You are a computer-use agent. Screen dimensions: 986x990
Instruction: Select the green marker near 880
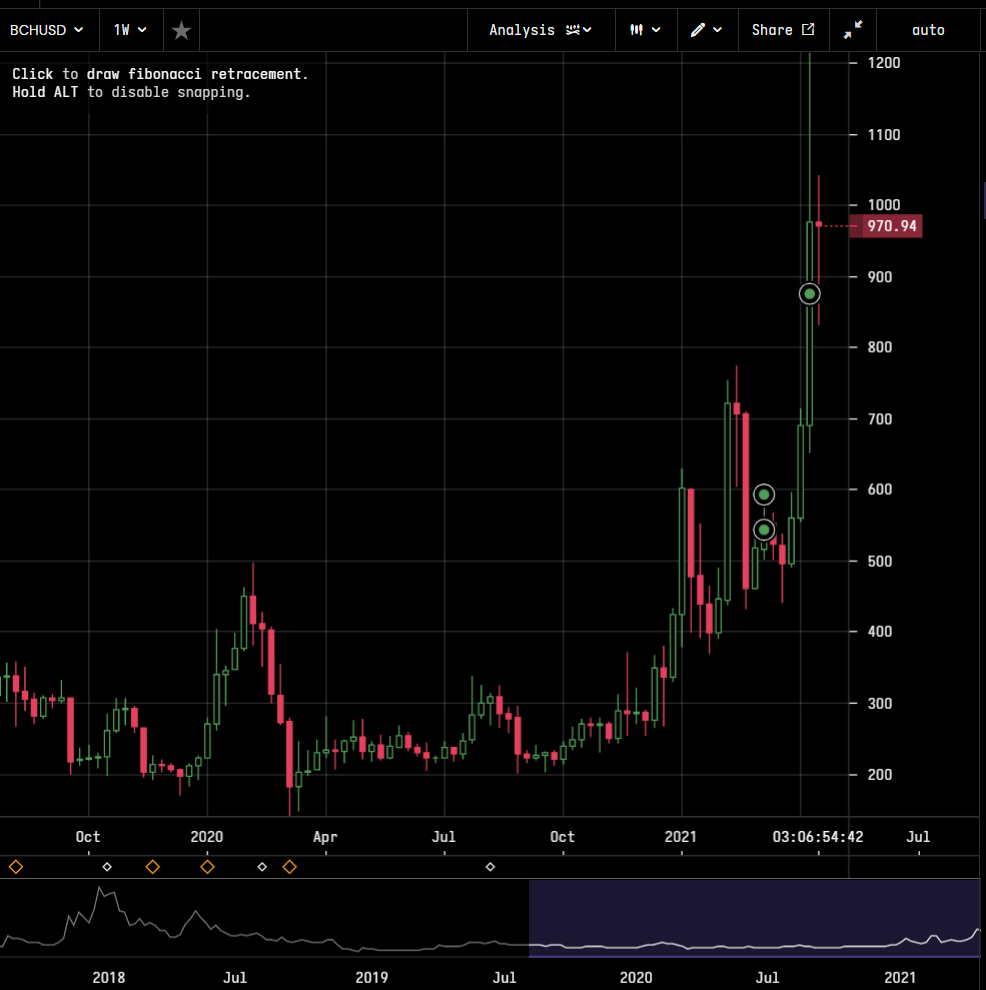point(809,294)
